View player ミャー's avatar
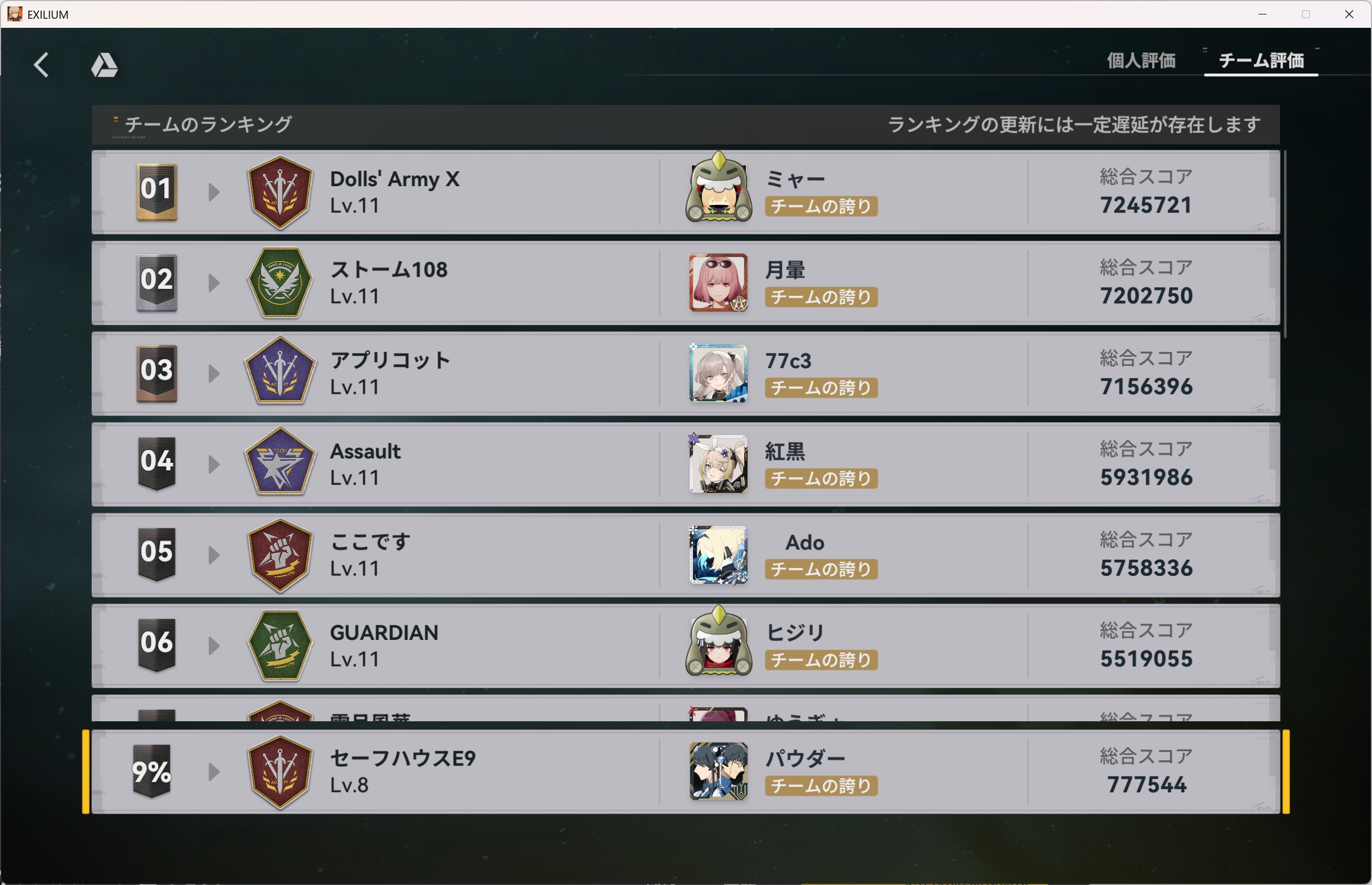 (719, 187)
